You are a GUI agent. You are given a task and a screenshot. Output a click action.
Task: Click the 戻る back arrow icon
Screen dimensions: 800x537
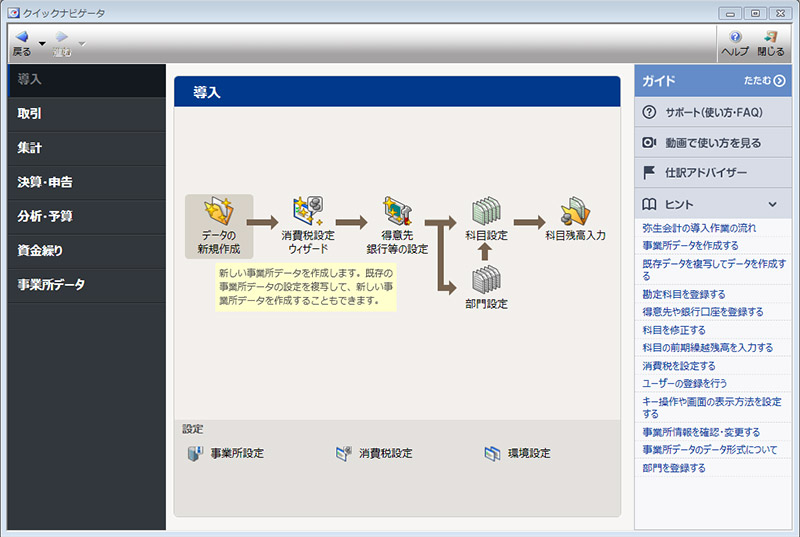(21, 37)
